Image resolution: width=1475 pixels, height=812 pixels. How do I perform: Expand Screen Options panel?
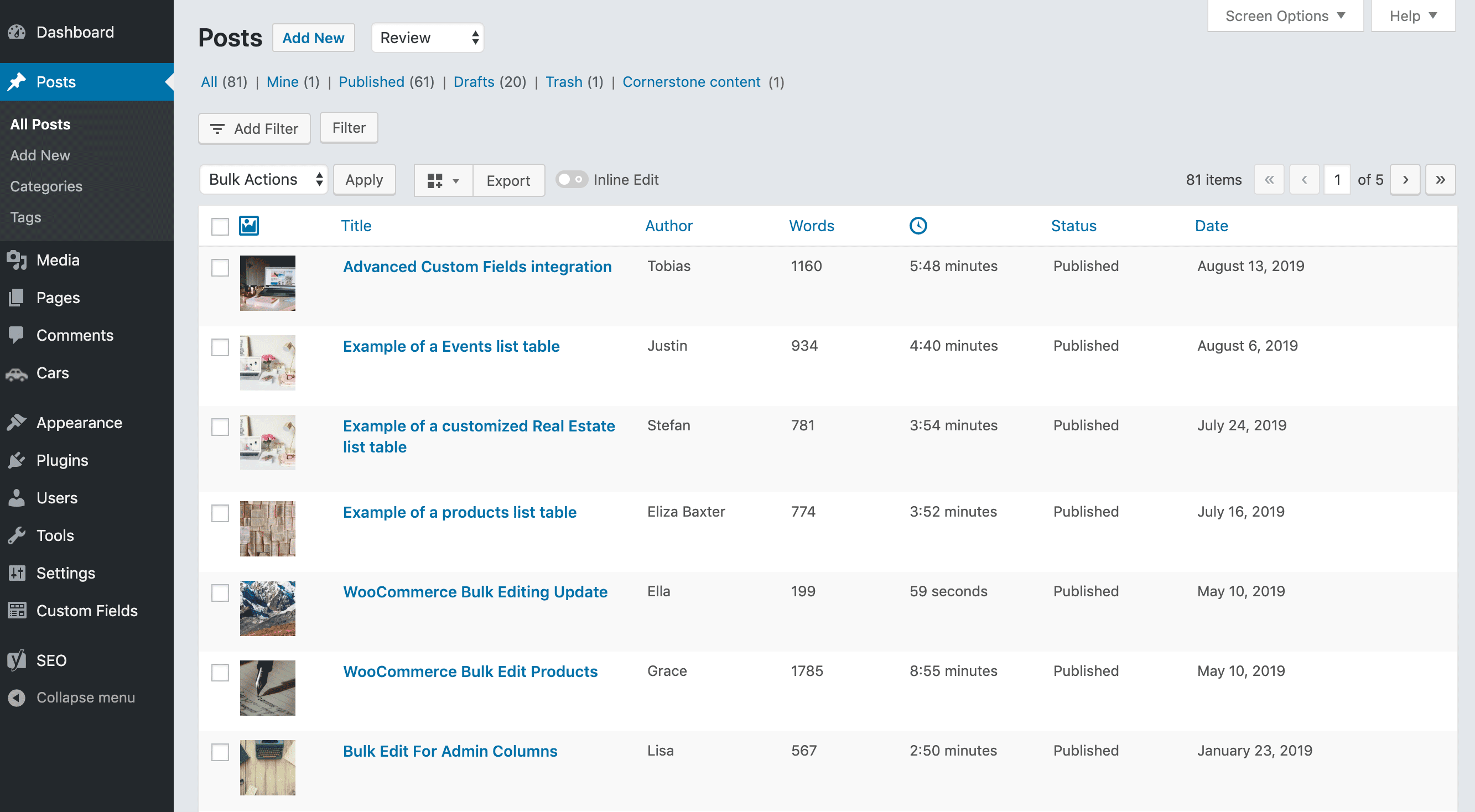(x=1285, y=16)
